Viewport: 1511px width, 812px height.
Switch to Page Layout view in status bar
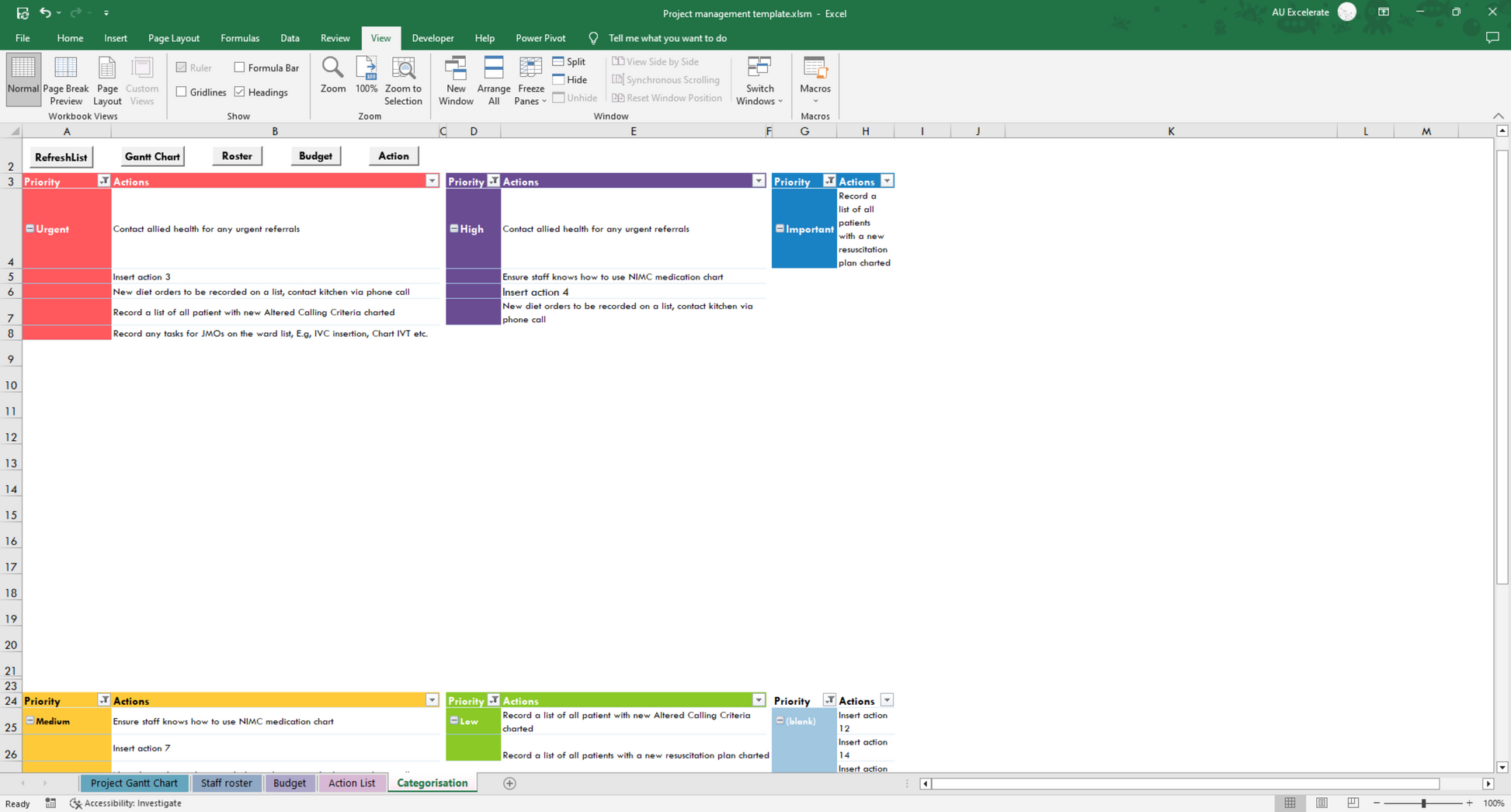click(1322, 803)
